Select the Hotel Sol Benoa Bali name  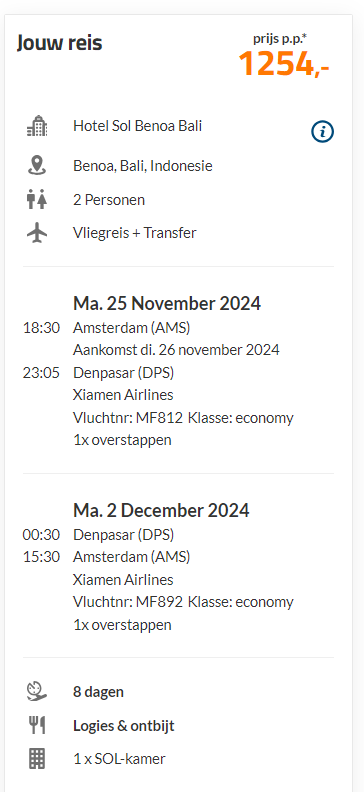pos(137,126)
